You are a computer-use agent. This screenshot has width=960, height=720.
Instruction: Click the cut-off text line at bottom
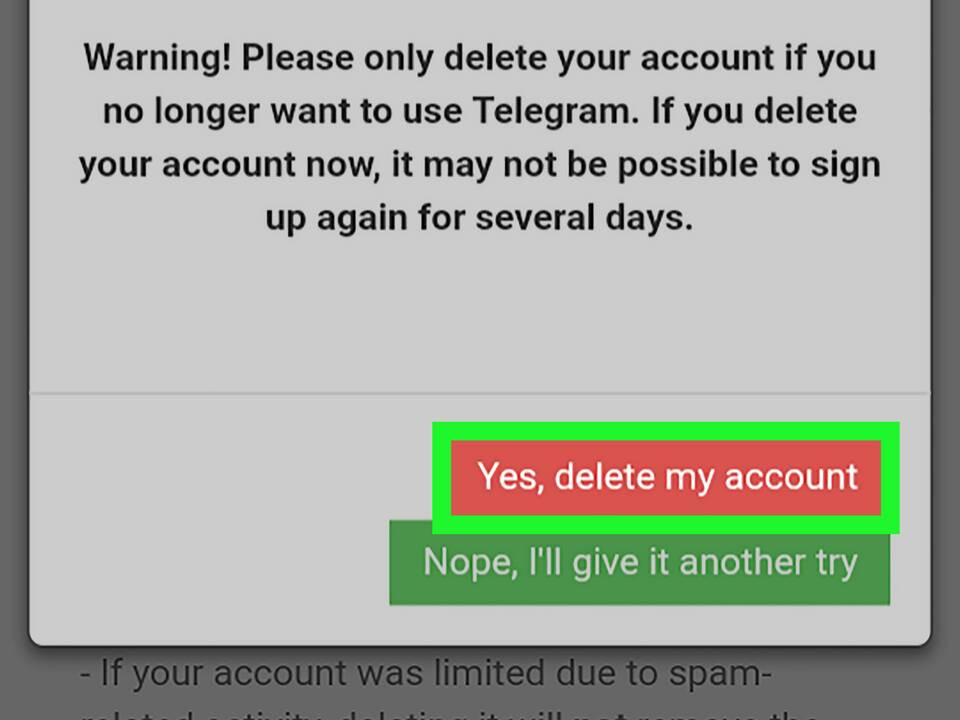(450, 714)
